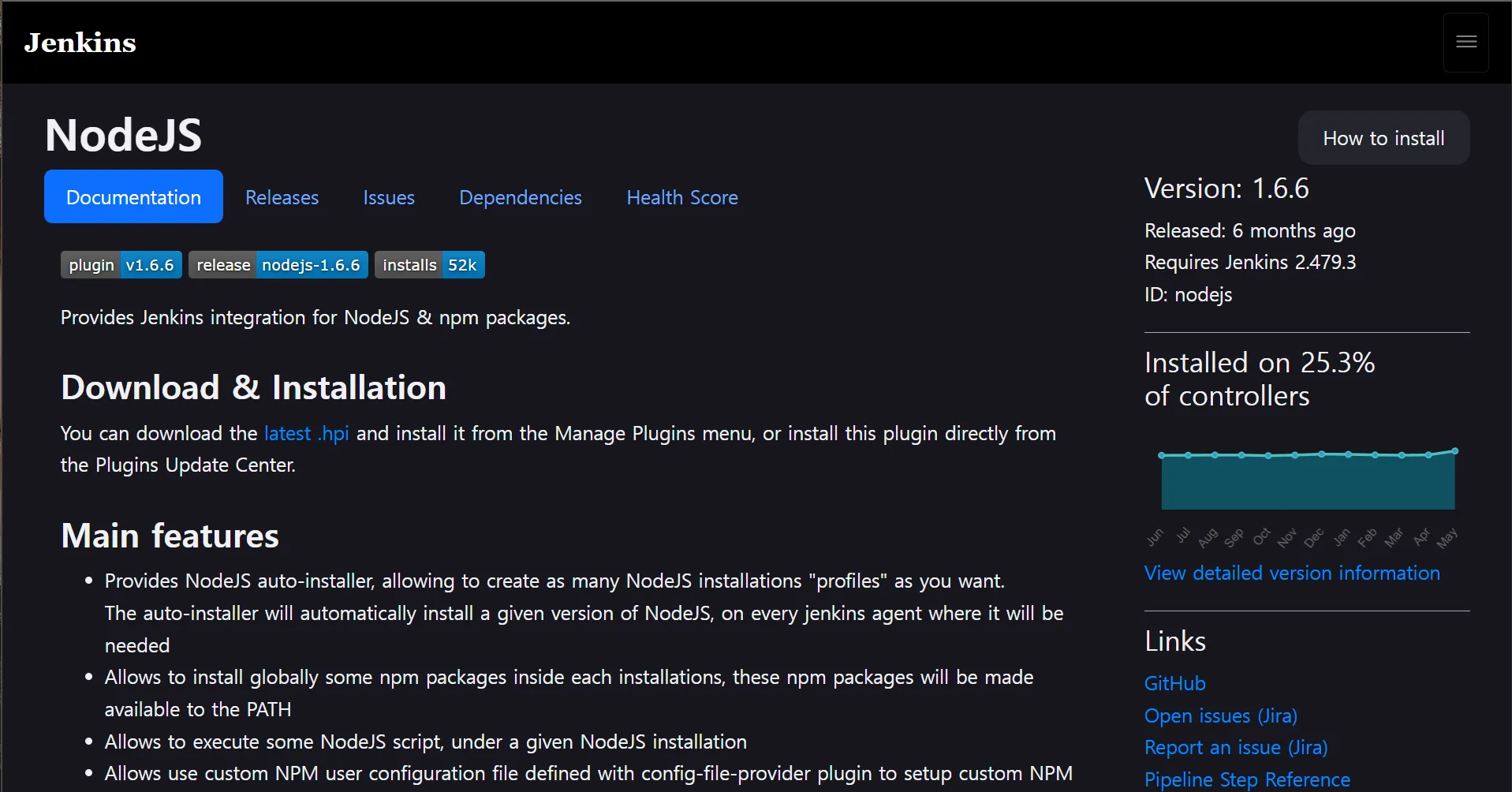
Task: Open the Health Score tab
Action: click(682, 197)
